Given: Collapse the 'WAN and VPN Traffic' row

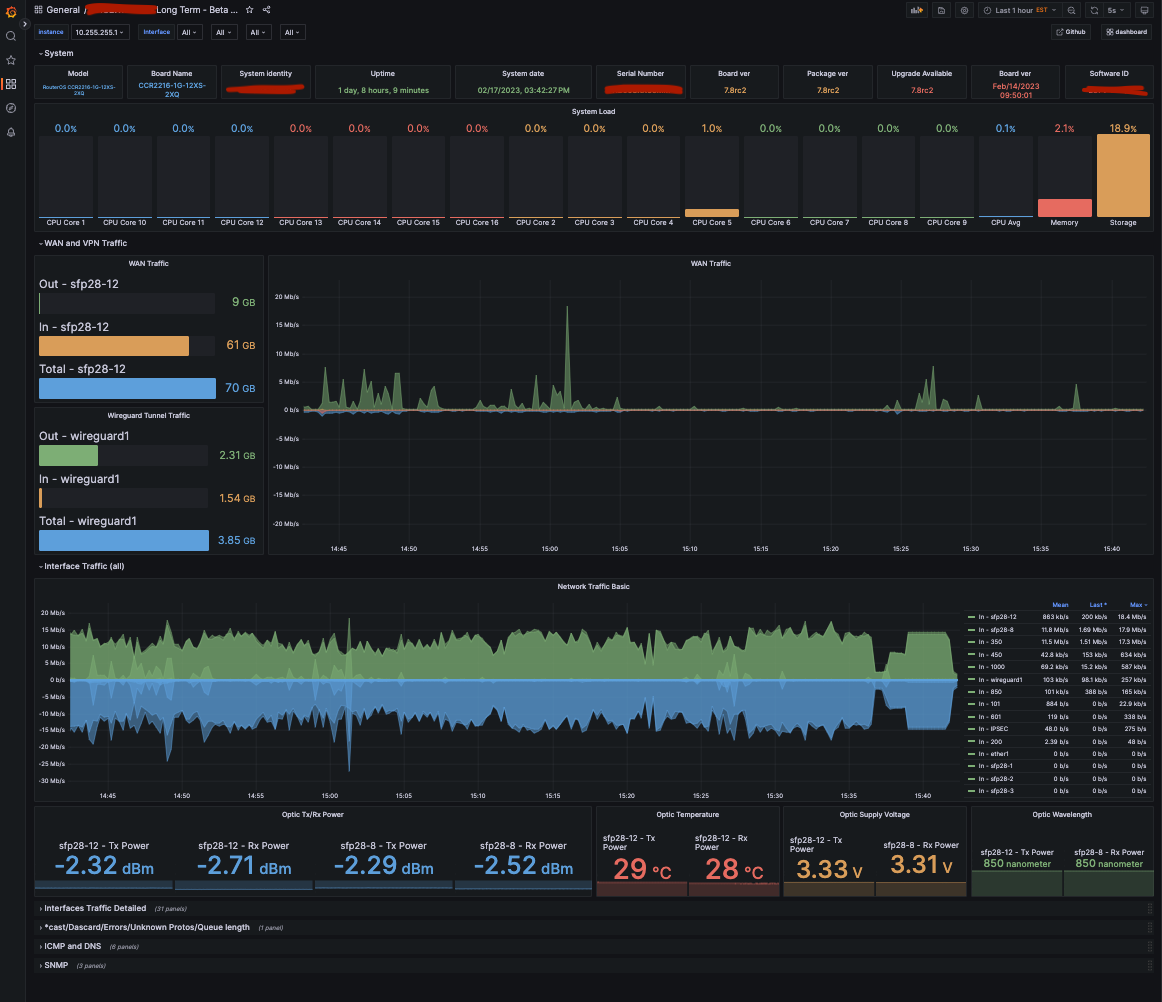Looking at the screenshot, I should (x=86, y=243).
